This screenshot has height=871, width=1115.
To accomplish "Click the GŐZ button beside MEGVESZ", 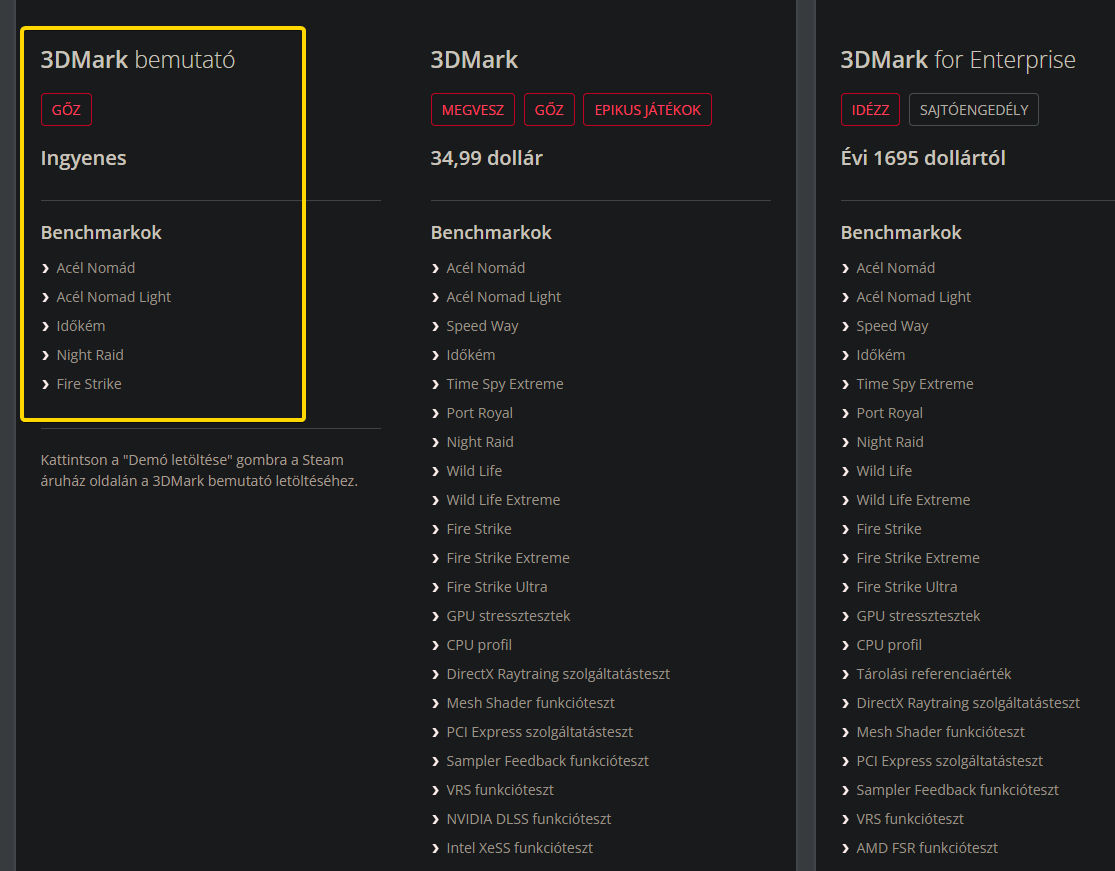I will click(x=549, y=110).
